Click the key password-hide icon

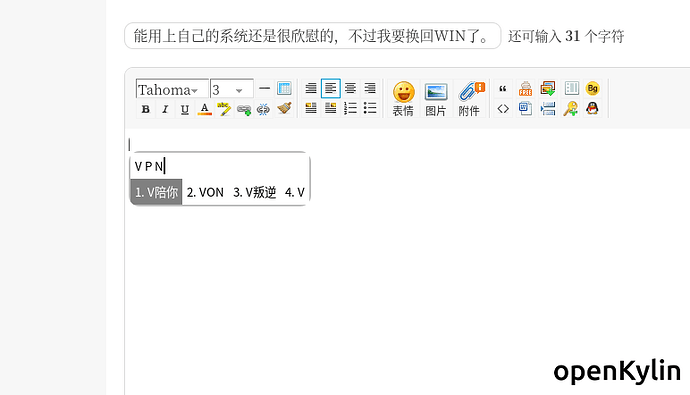pos(571,108)
